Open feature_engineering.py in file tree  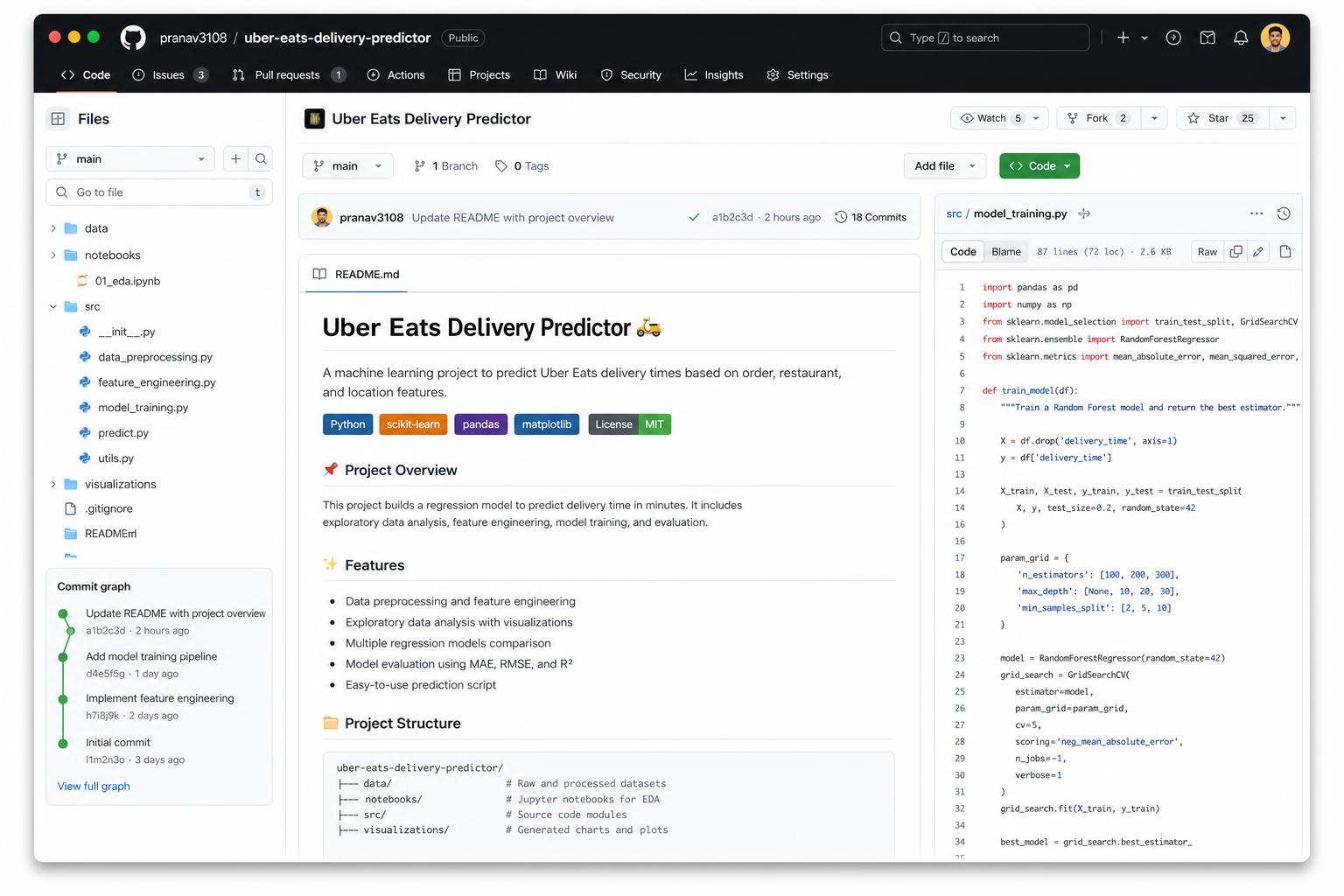[157, 382]
